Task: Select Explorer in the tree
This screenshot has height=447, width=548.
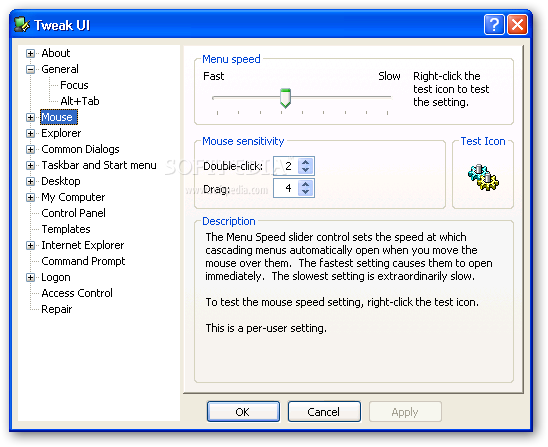Action: point(61,133)
